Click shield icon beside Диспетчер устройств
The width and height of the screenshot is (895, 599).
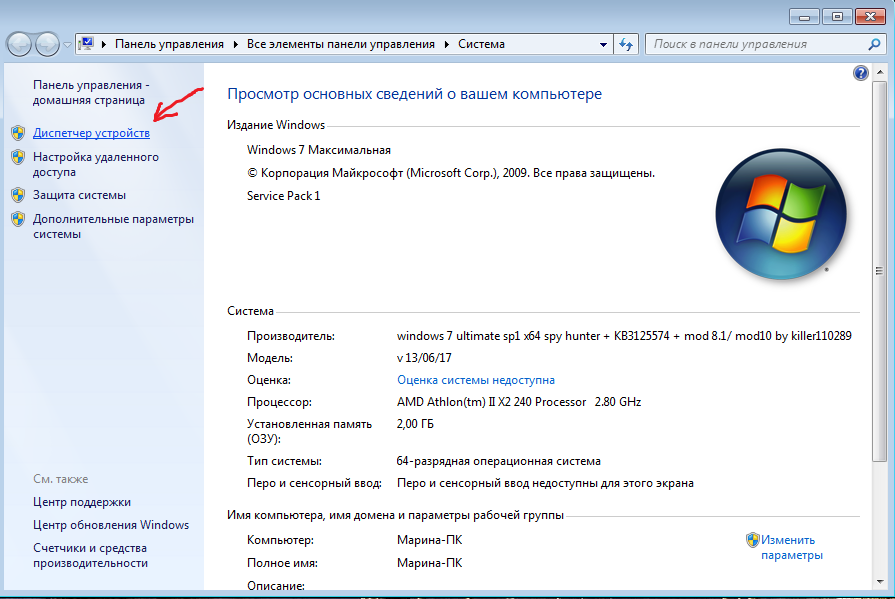coord(18,133)
